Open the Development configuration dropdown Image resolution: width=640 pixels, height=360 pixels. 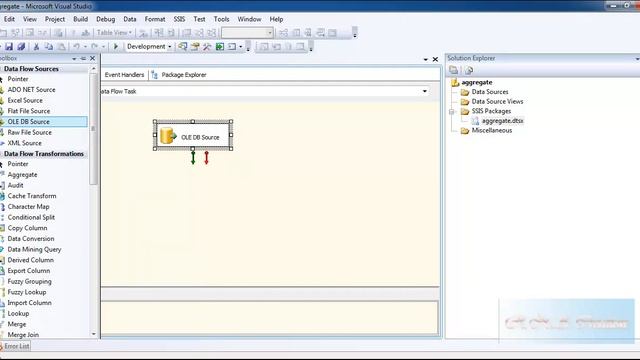coord(170,47)
